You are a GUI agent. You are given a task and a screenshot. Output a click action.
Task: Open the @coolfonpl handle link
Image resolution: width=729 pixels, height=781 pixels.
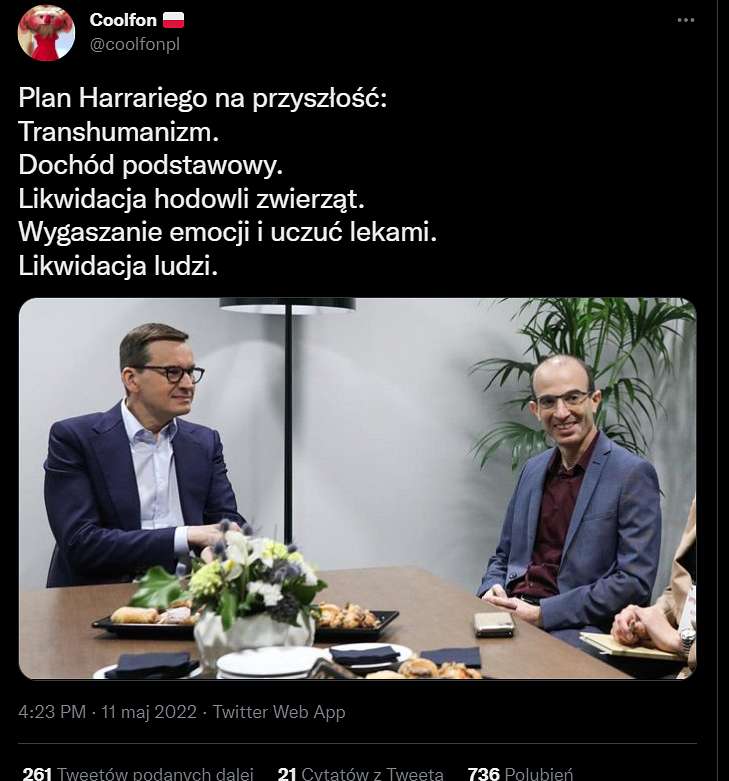[x=134, y=44]
